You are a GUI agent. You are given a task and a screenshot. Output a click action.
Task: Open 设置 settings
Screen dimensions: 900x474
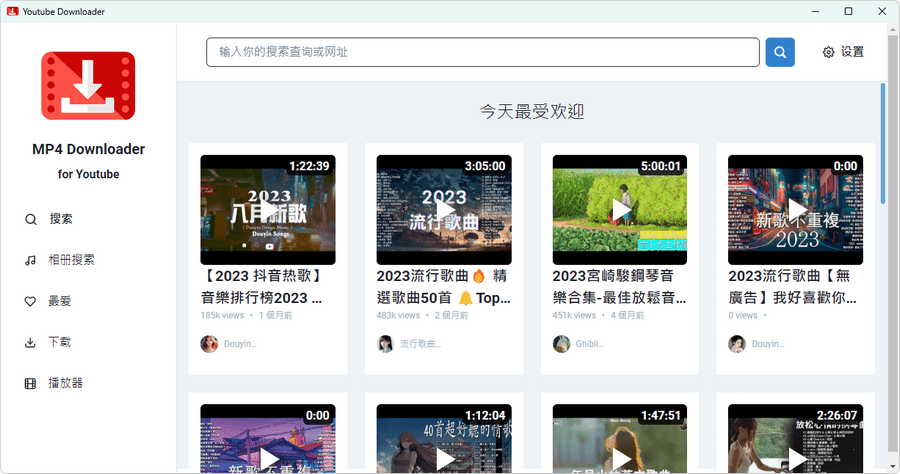(843, 52)
